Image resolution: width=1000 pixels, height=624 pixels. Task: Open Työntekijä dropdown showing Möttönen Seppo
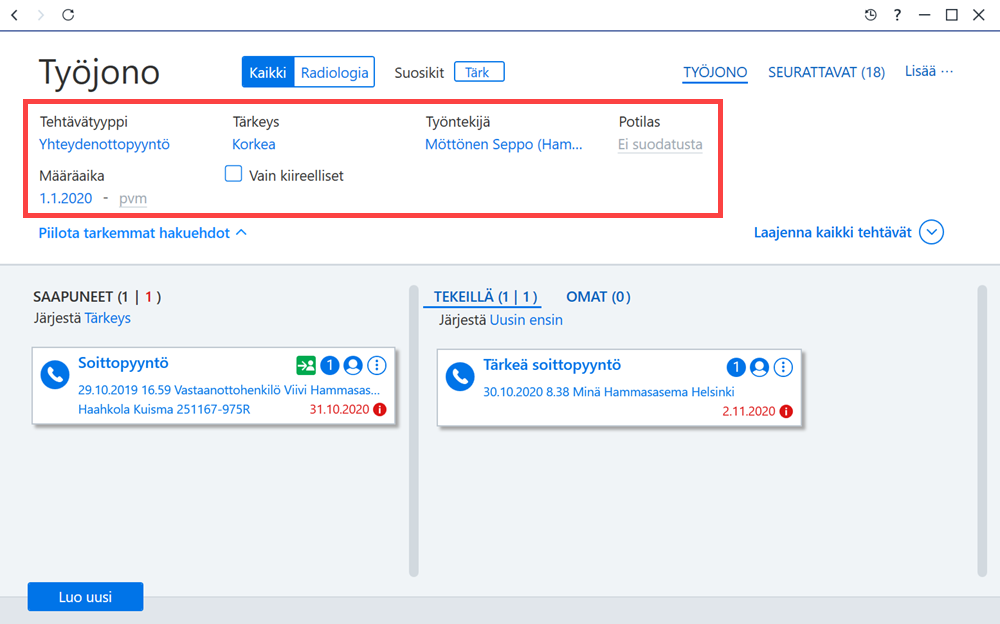504,145
